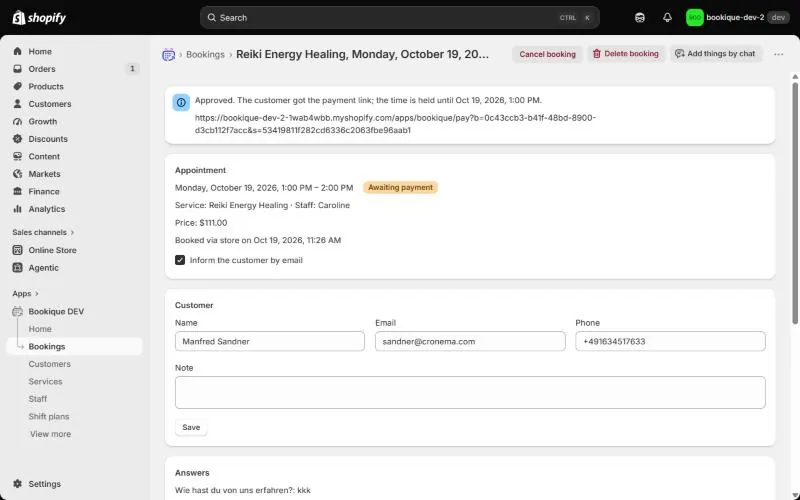
Task: Click the Home house icon in sidebar
Action: point(18,52)
